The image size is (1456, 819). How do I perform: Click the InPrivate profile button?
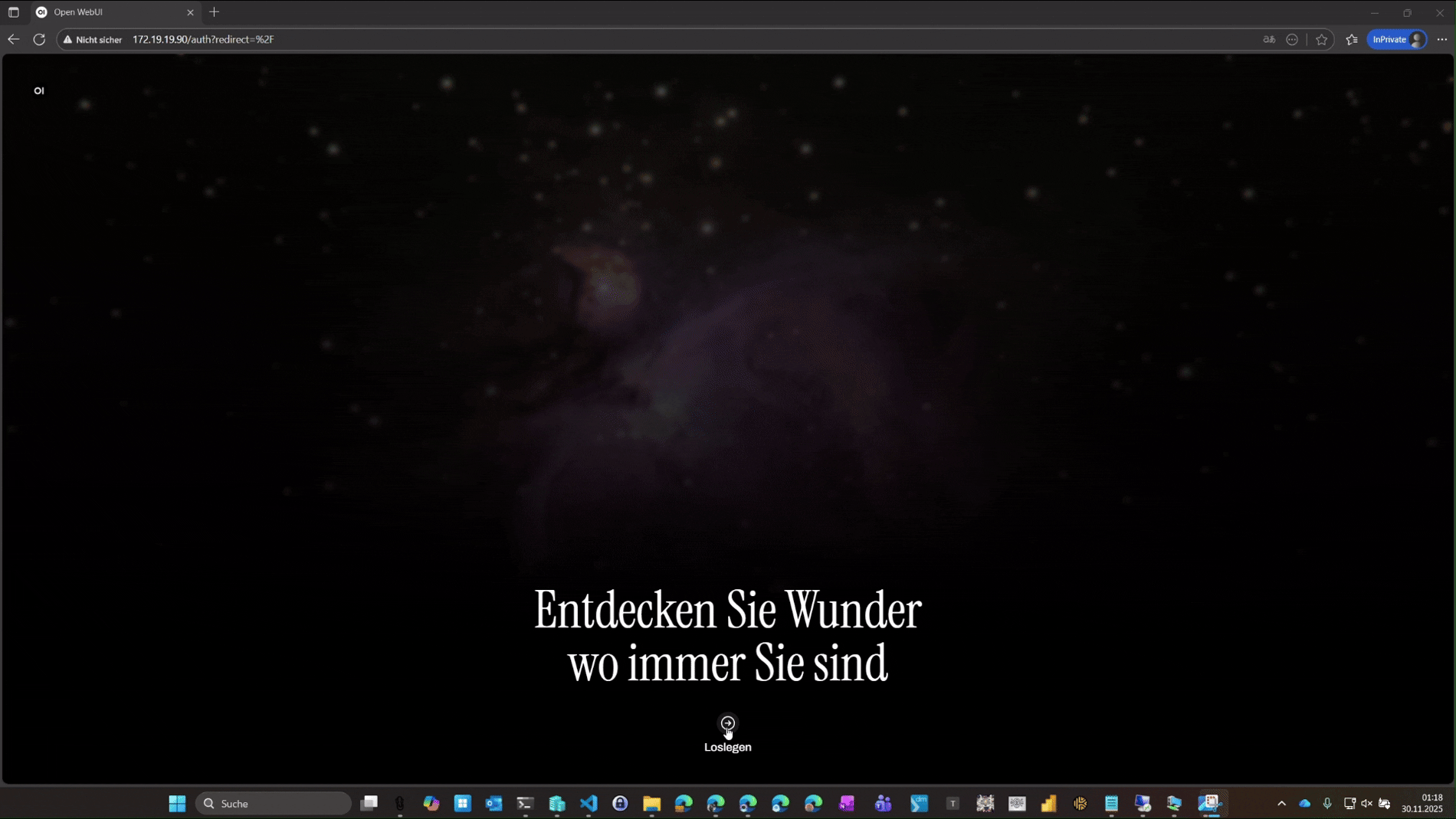pyautogui.click(x=1397, y=40)
